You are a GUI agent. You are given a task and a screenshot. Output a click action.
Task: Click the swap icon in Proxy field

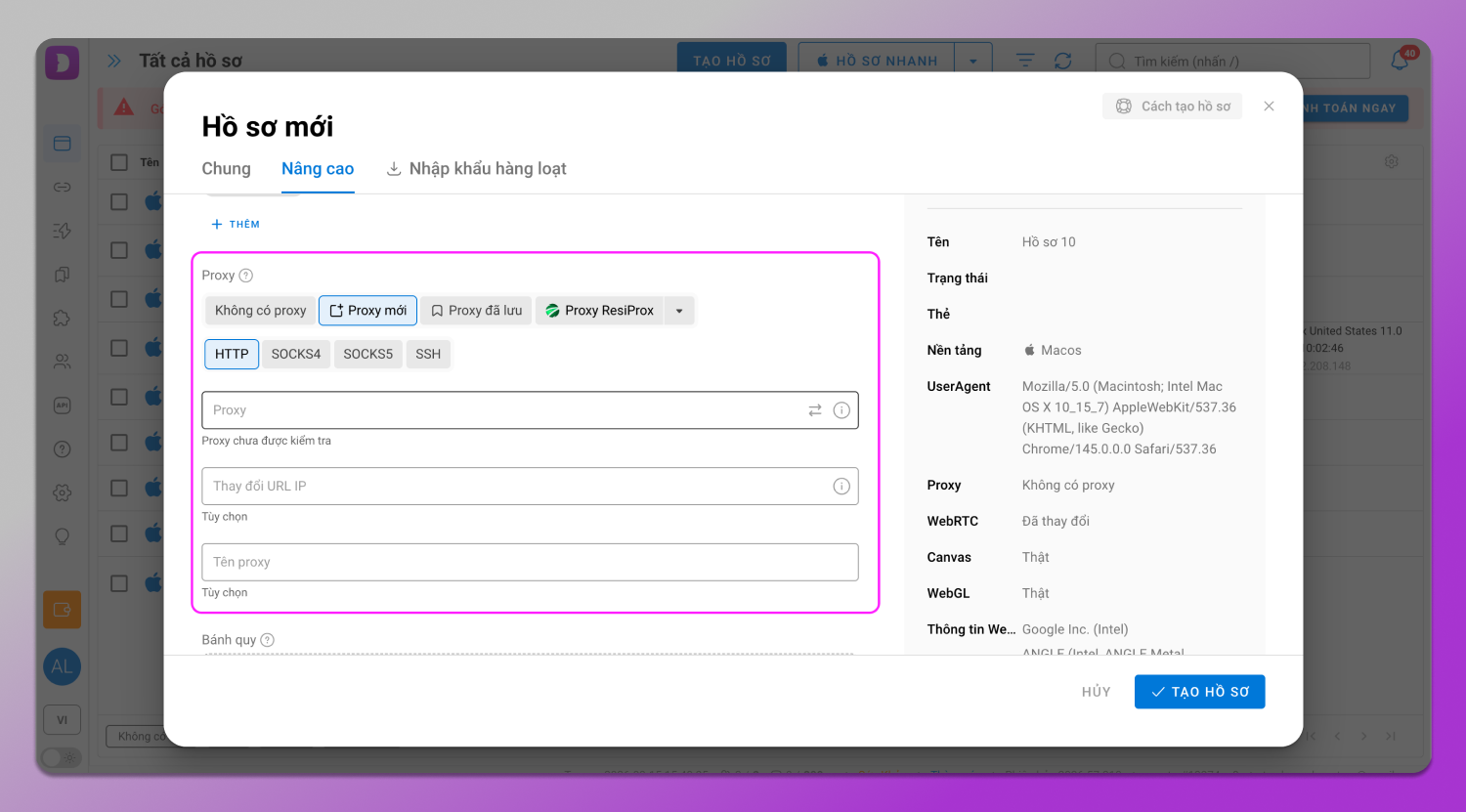tap(814, 410)
